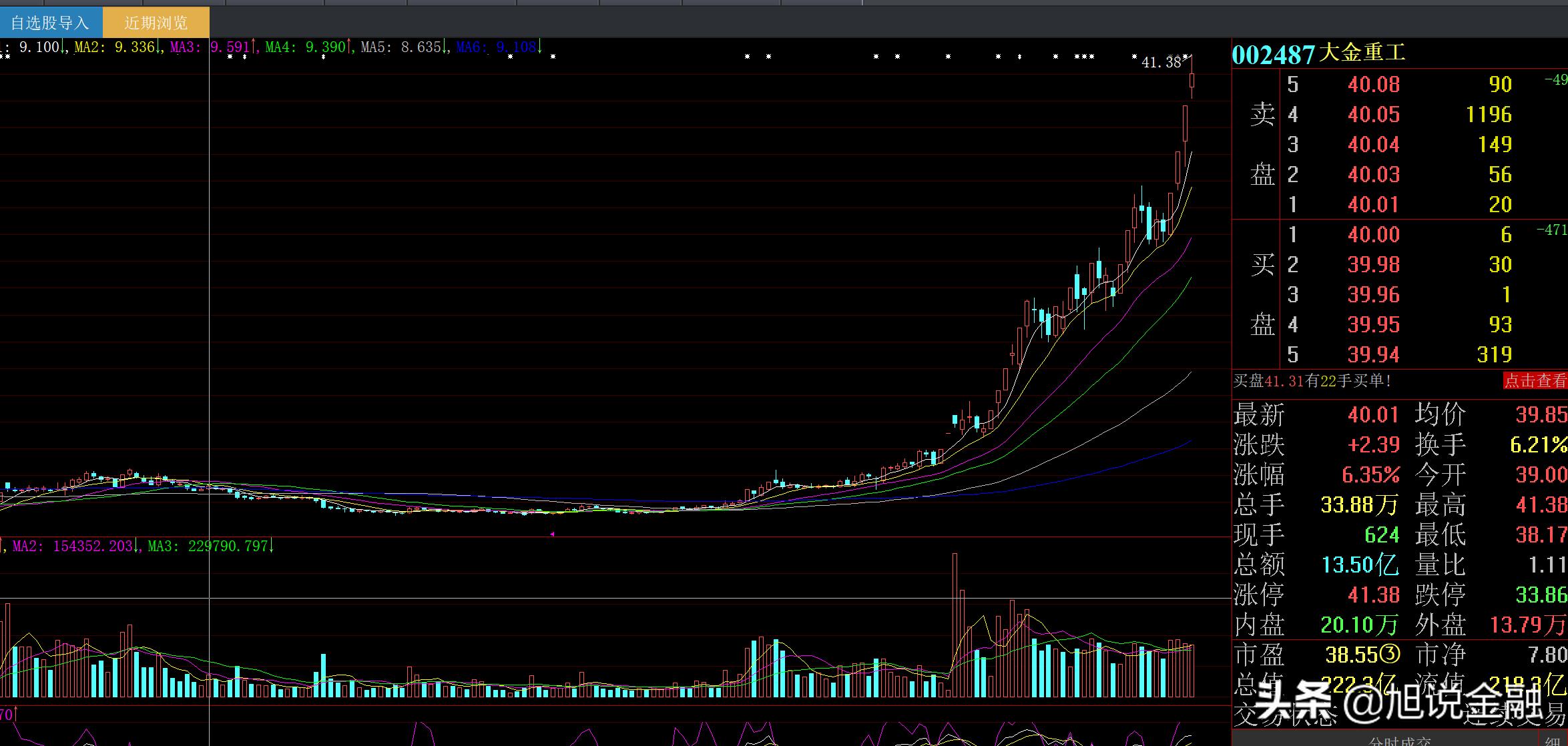The image size is (1568, 746).
Task: Open the 分时成交 panel tab
Action: pyautogui.click(x=1398, y=741)
